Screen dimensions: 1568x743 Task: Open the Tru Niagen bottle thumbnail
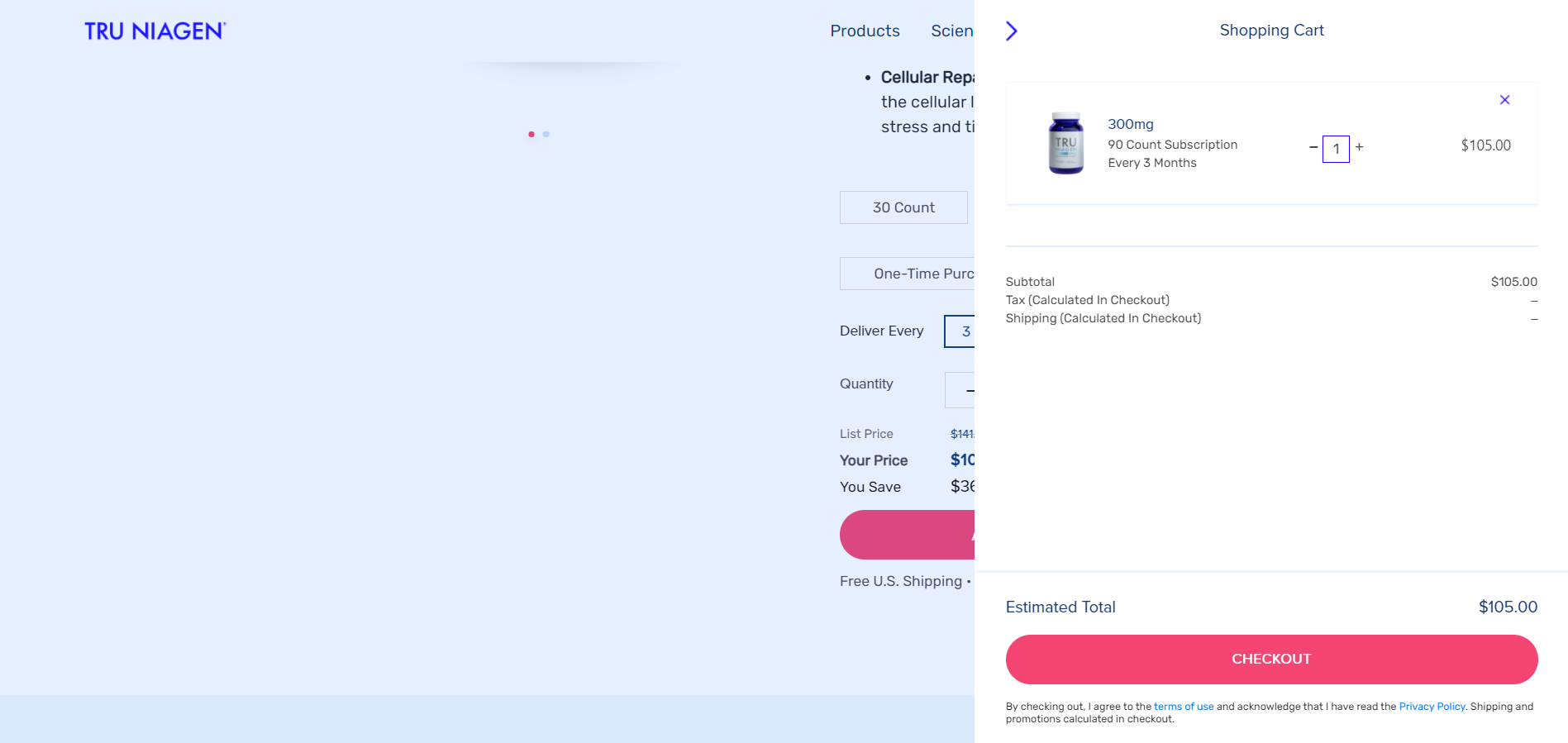[x=1066, y=143]
